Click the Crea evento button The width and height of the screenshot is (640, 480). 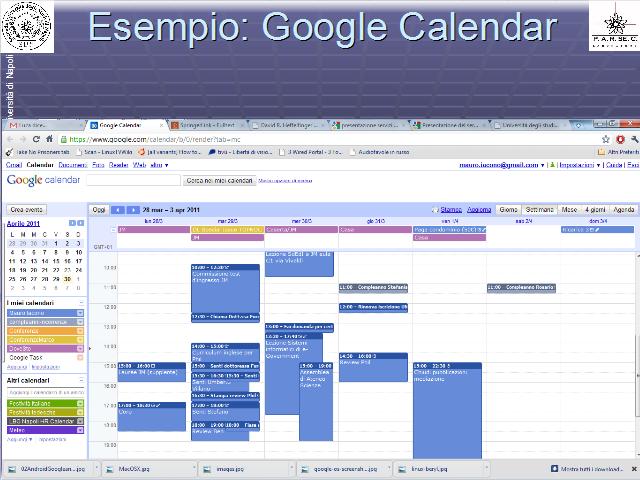pos(27,209)
